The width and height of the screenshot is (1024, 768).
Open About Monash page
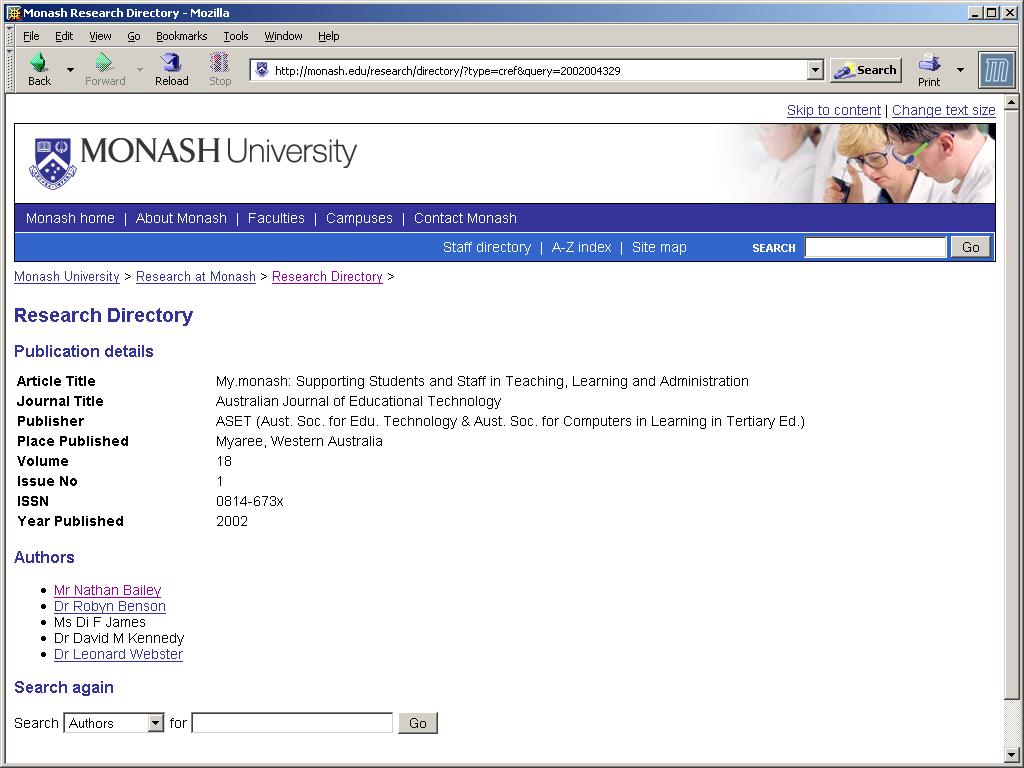pos(181,218)
